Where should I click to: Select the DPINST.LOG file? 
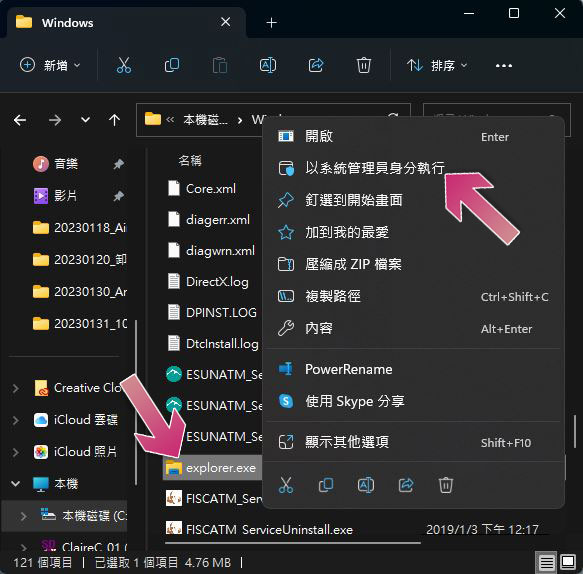coord(211,312)
